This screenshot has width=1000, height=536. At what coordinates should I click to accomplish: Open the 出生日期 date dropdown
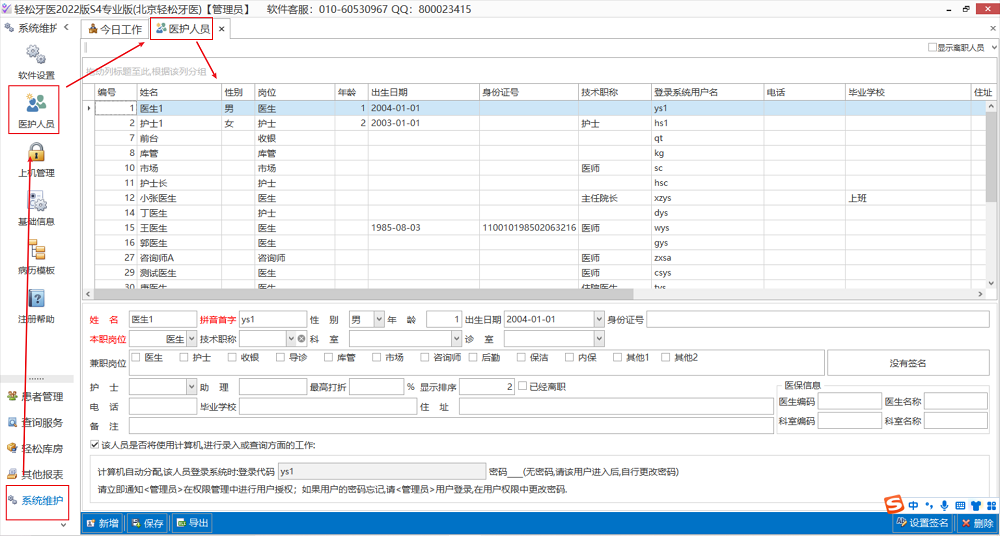tap(598, 318)
